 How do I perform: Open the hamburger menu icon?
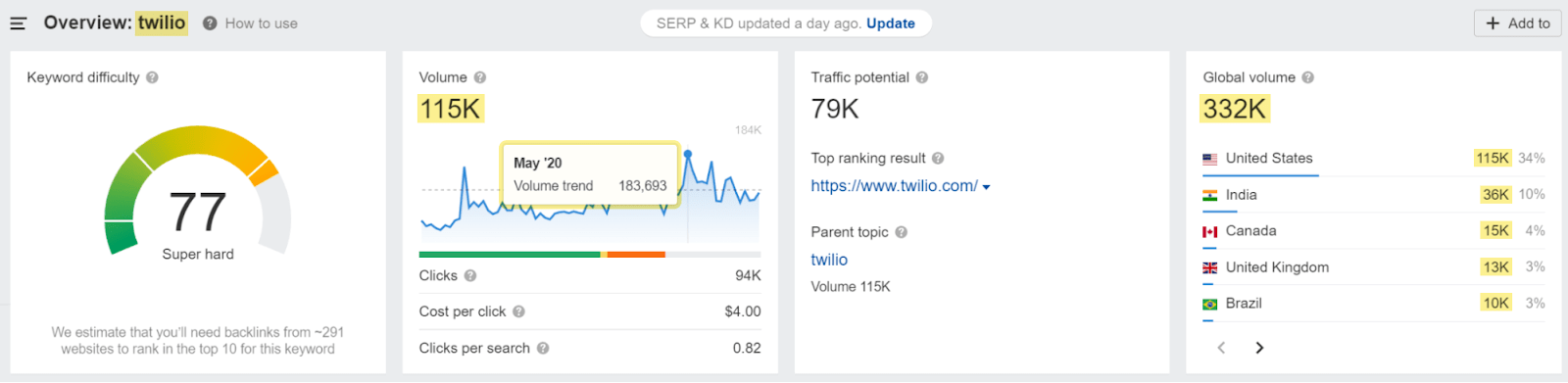18,24
